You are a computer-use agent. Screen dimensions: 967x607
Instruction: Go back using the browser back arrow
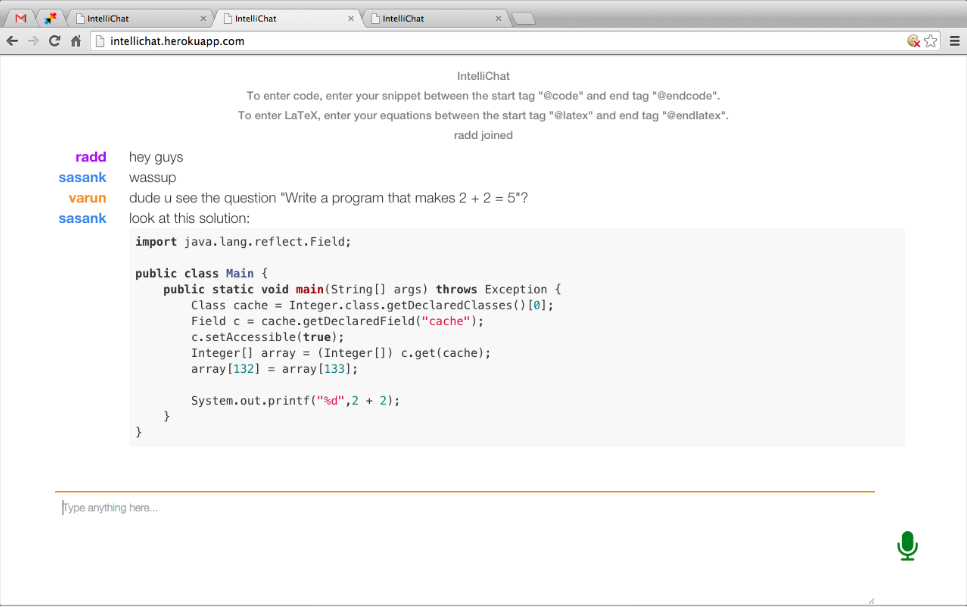12,41
